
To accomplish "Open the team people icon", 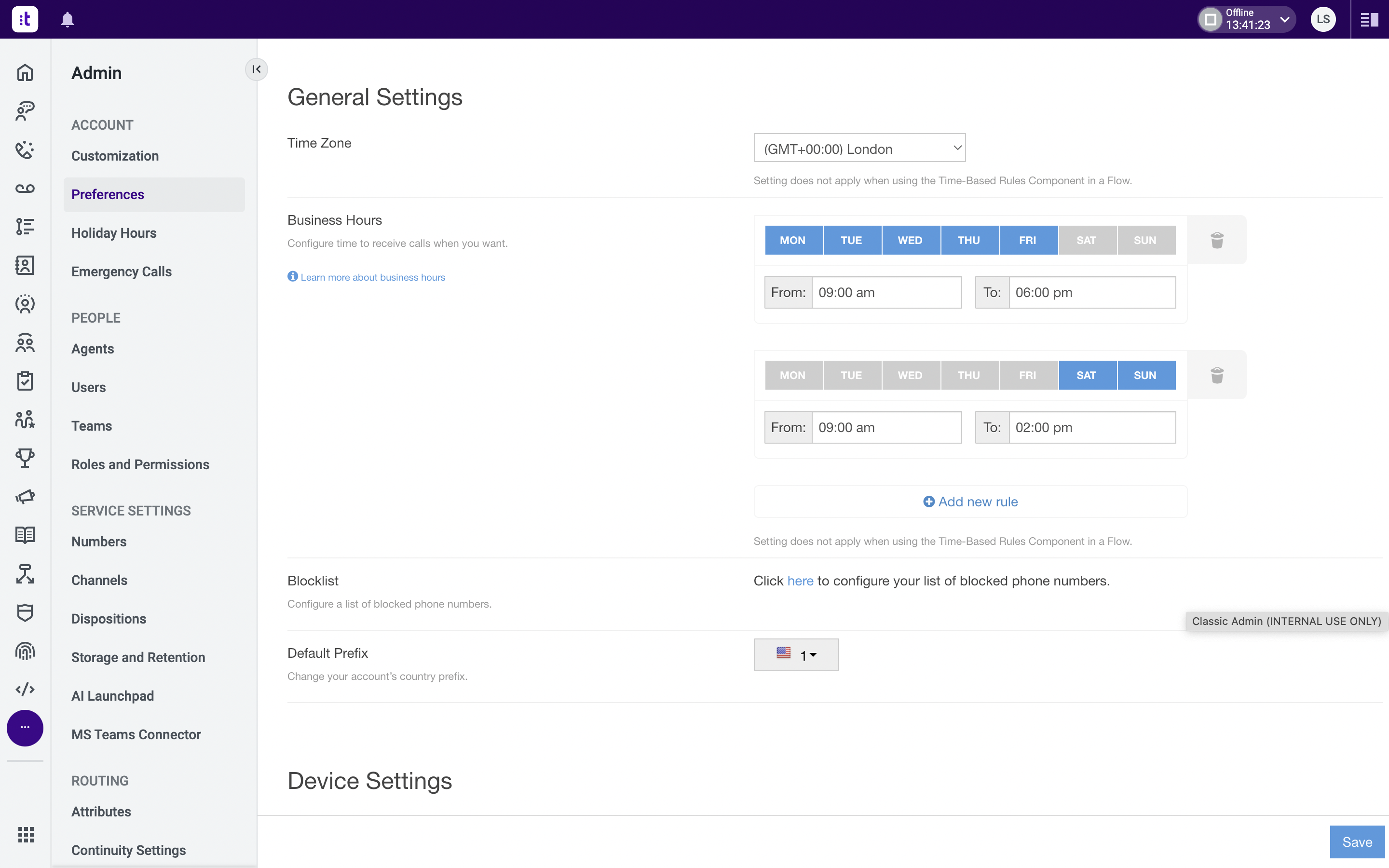I will coord(25,343).
